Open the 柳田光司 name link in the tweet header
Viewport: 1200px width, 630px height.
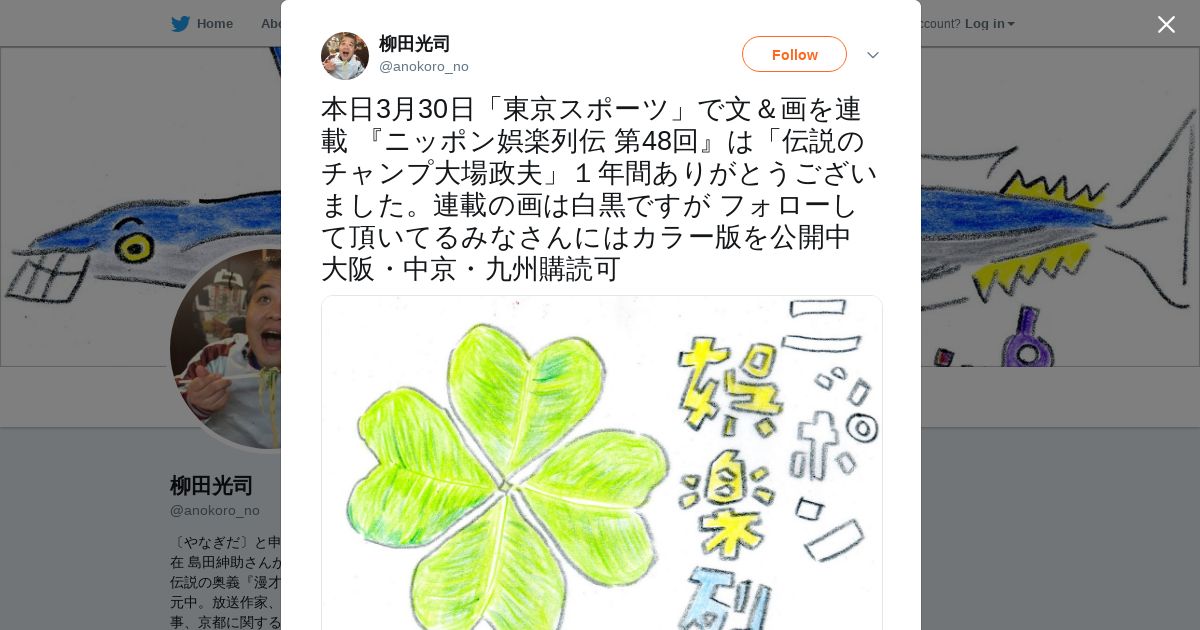pyautogui.click(x=414, y=44)
